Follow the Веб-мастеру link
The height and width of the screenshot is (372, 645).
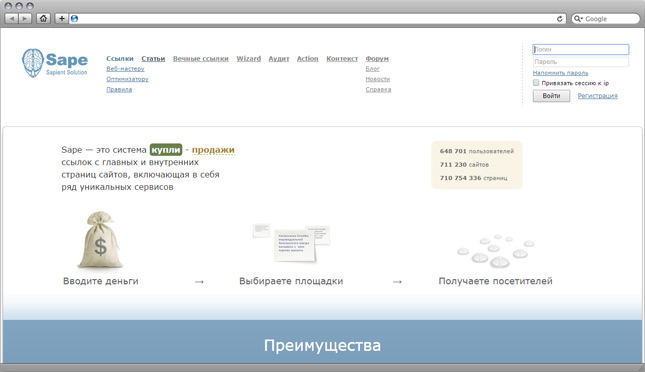(x=125, y=69)
